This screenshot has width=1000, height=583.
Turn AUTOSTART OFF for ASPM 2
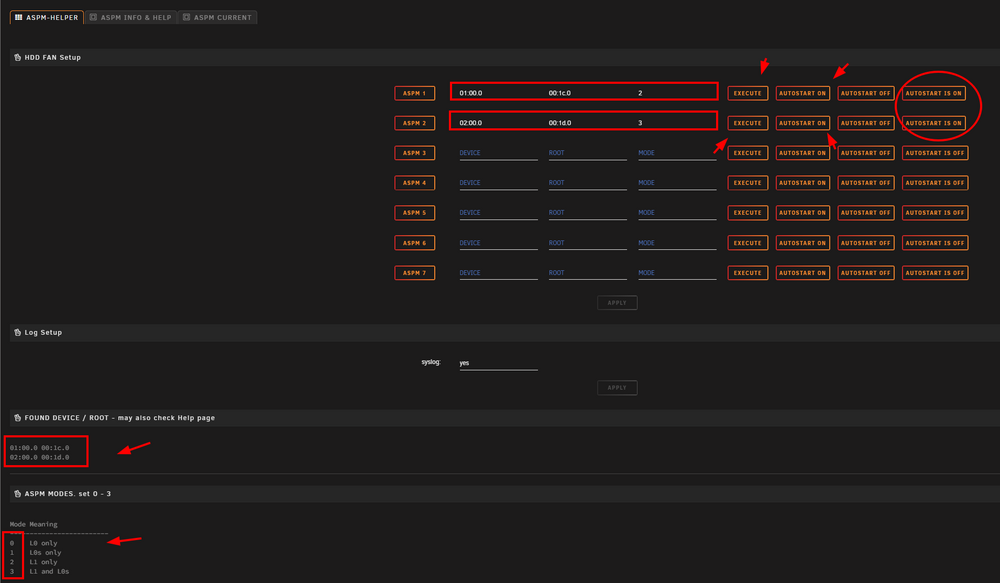865,123
